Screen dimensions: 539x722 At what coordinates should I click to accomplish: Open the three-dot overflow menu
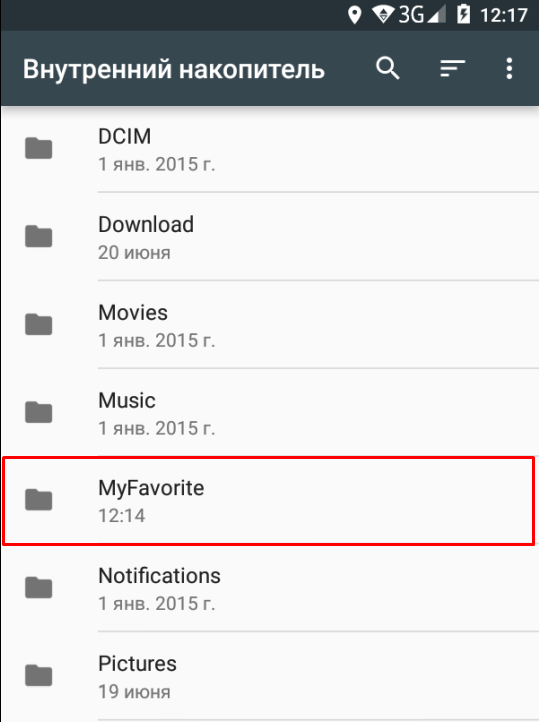pyautogui.click(x=509, y=69)
